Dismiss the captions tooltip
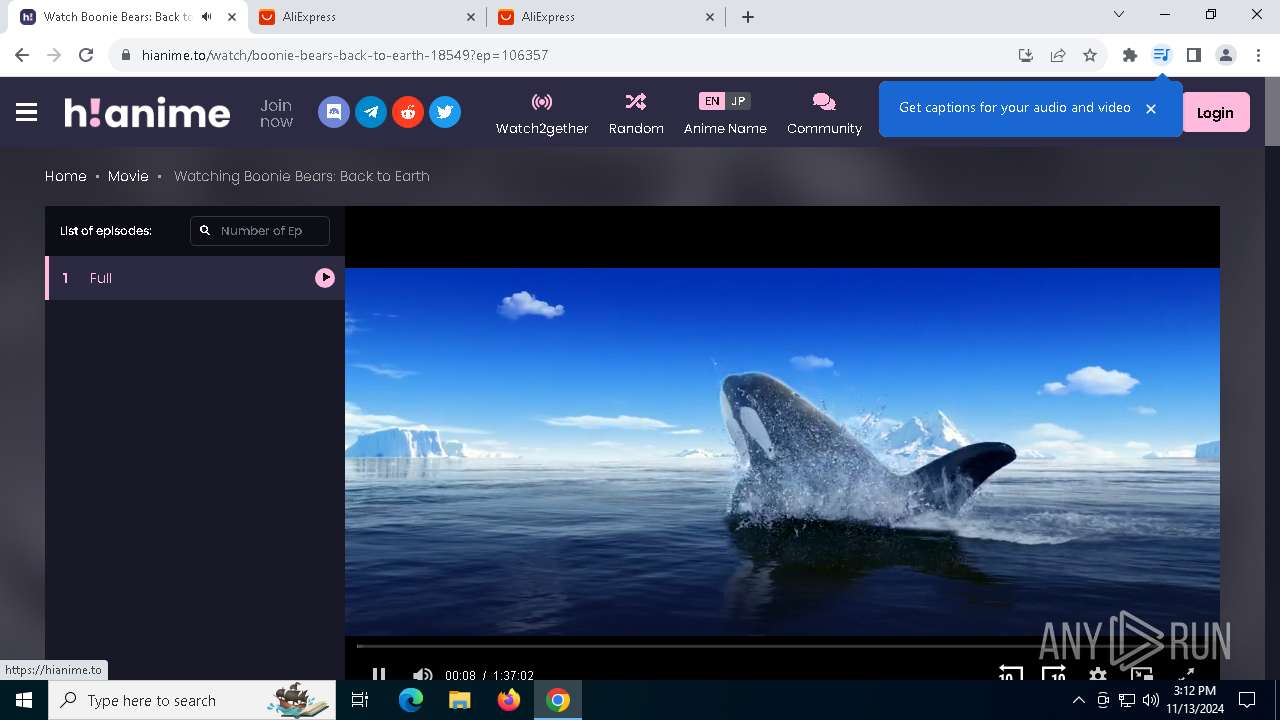1280x720 pixels. (1151, 108)
